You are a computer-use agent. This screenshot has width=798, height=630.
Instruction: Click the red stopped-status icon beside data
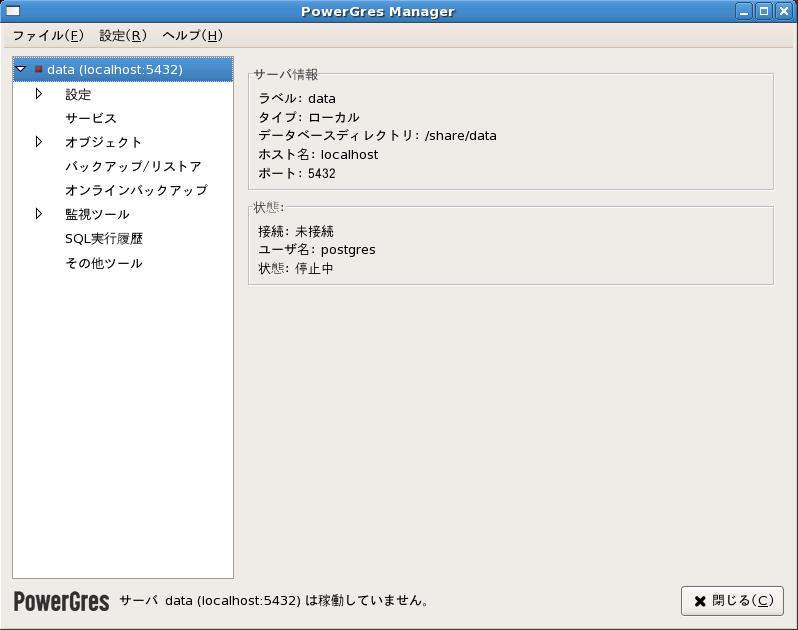(x=38, y=69)
